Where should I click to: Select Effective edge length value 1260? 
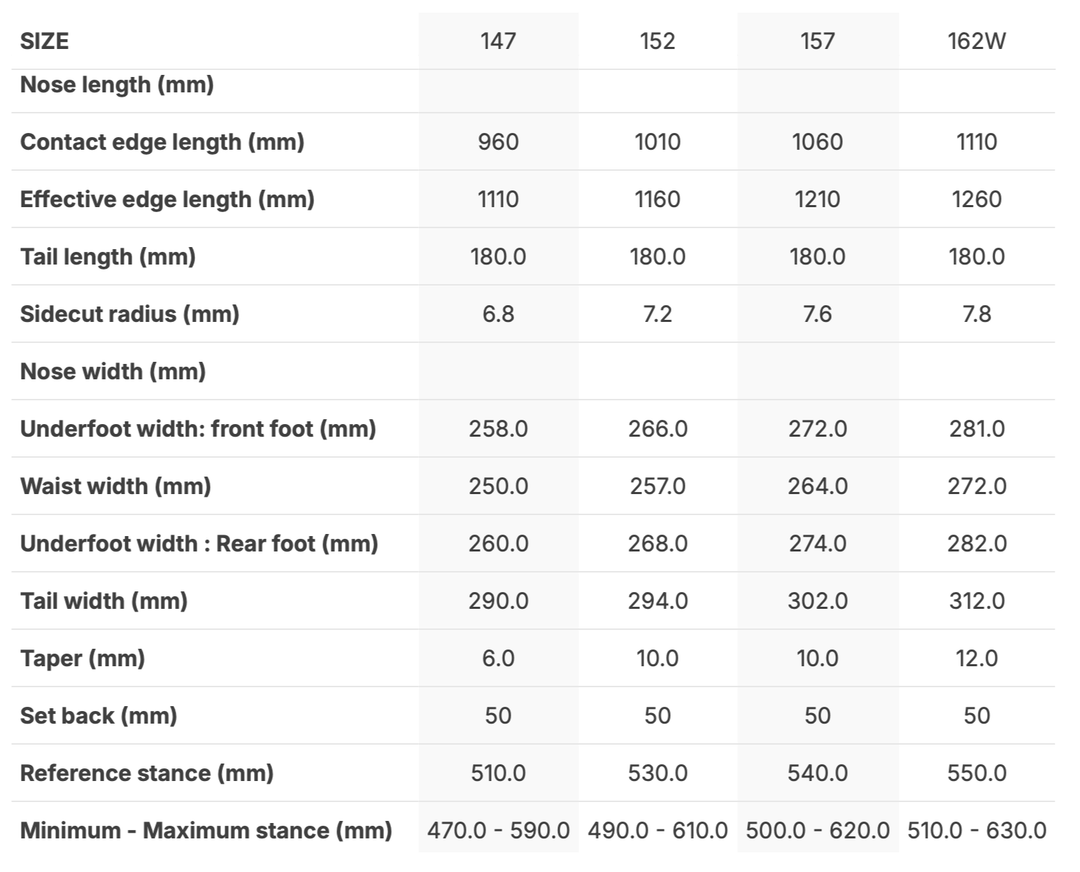coord(976,199)
